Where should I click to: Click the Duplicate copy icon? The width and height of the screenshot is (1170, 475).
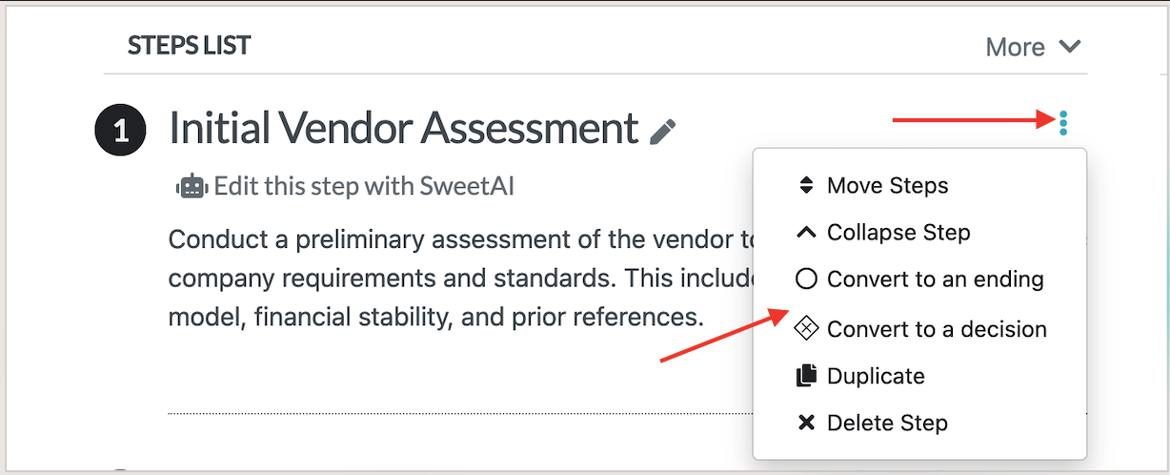pyautogui.click(x=807, y=376)
